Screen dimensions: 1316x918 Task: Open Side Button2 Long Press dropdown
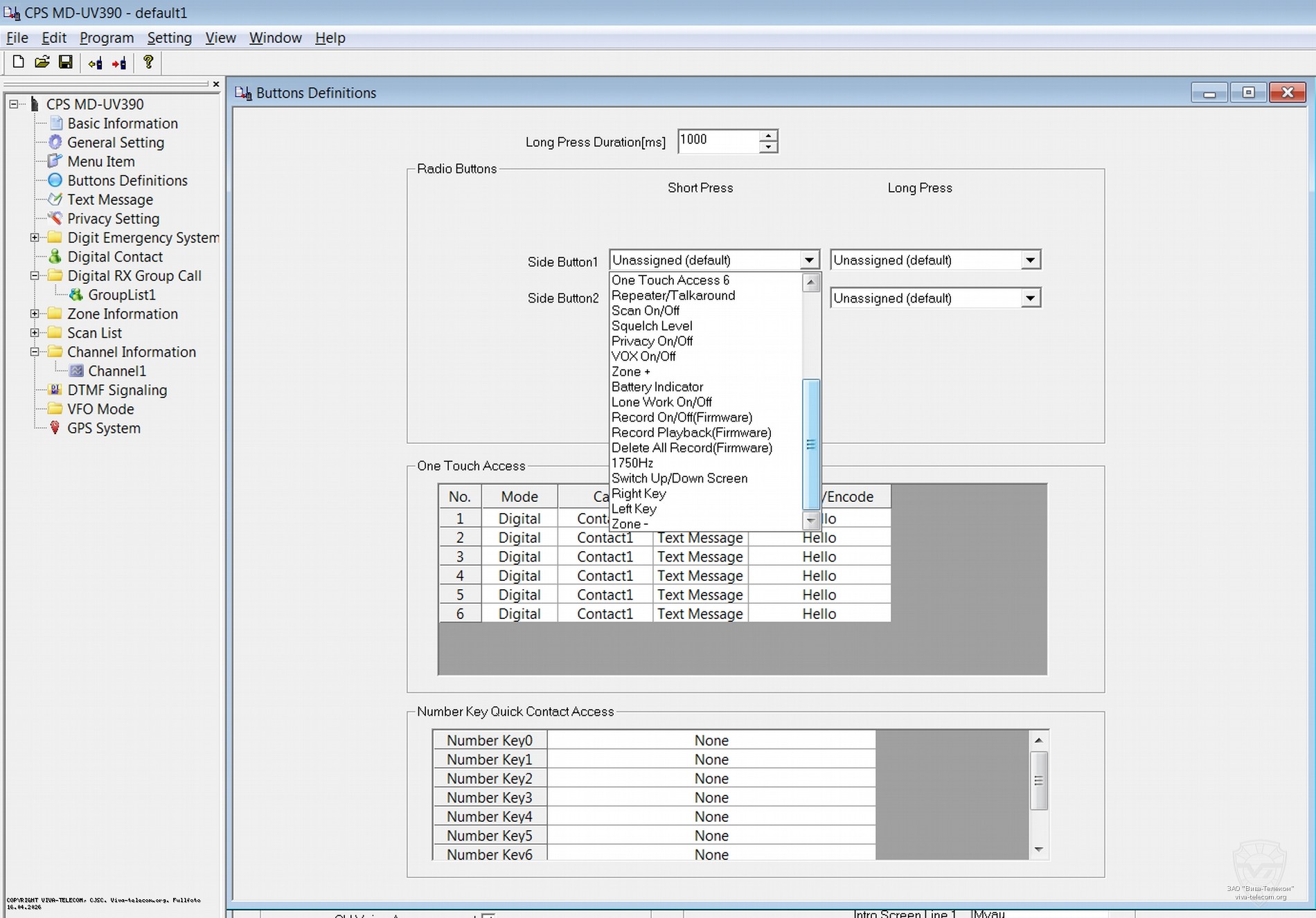(x=1029, y=298)
